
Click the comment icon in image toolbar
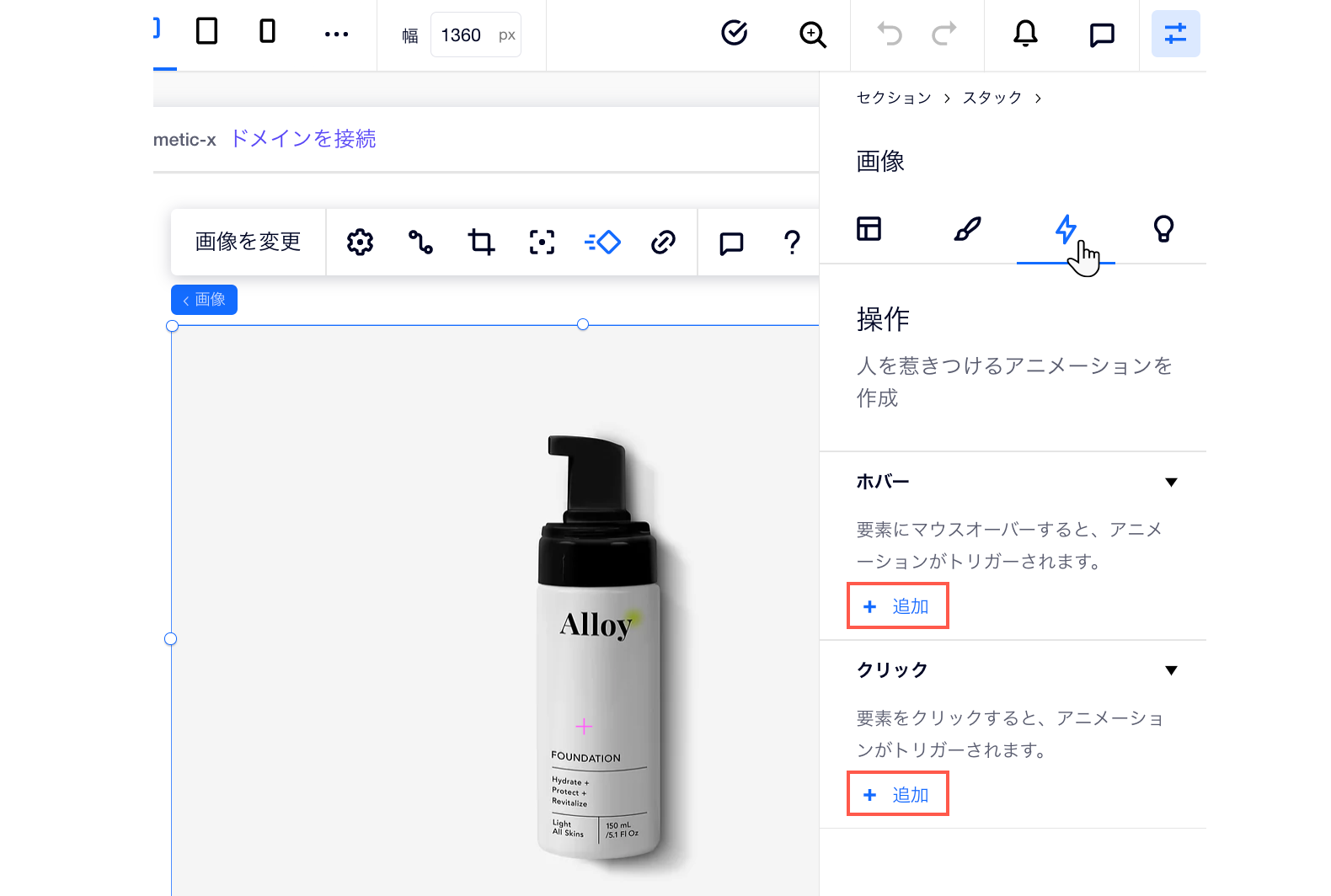(731, 243)
